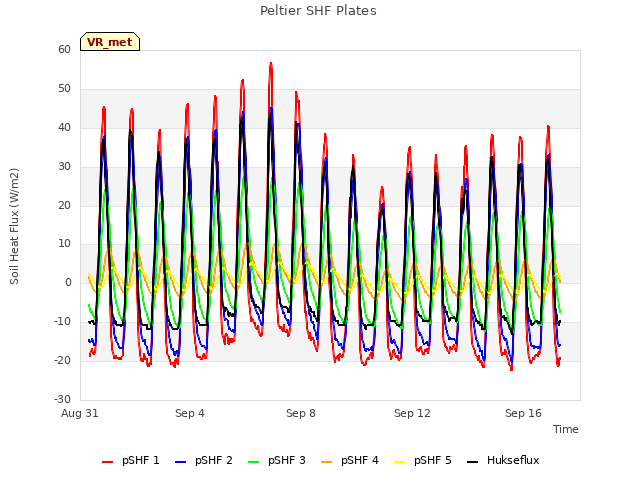640x480 pixels.
Task: Click the 20 y-axis tick label
Action: point(64,206)
